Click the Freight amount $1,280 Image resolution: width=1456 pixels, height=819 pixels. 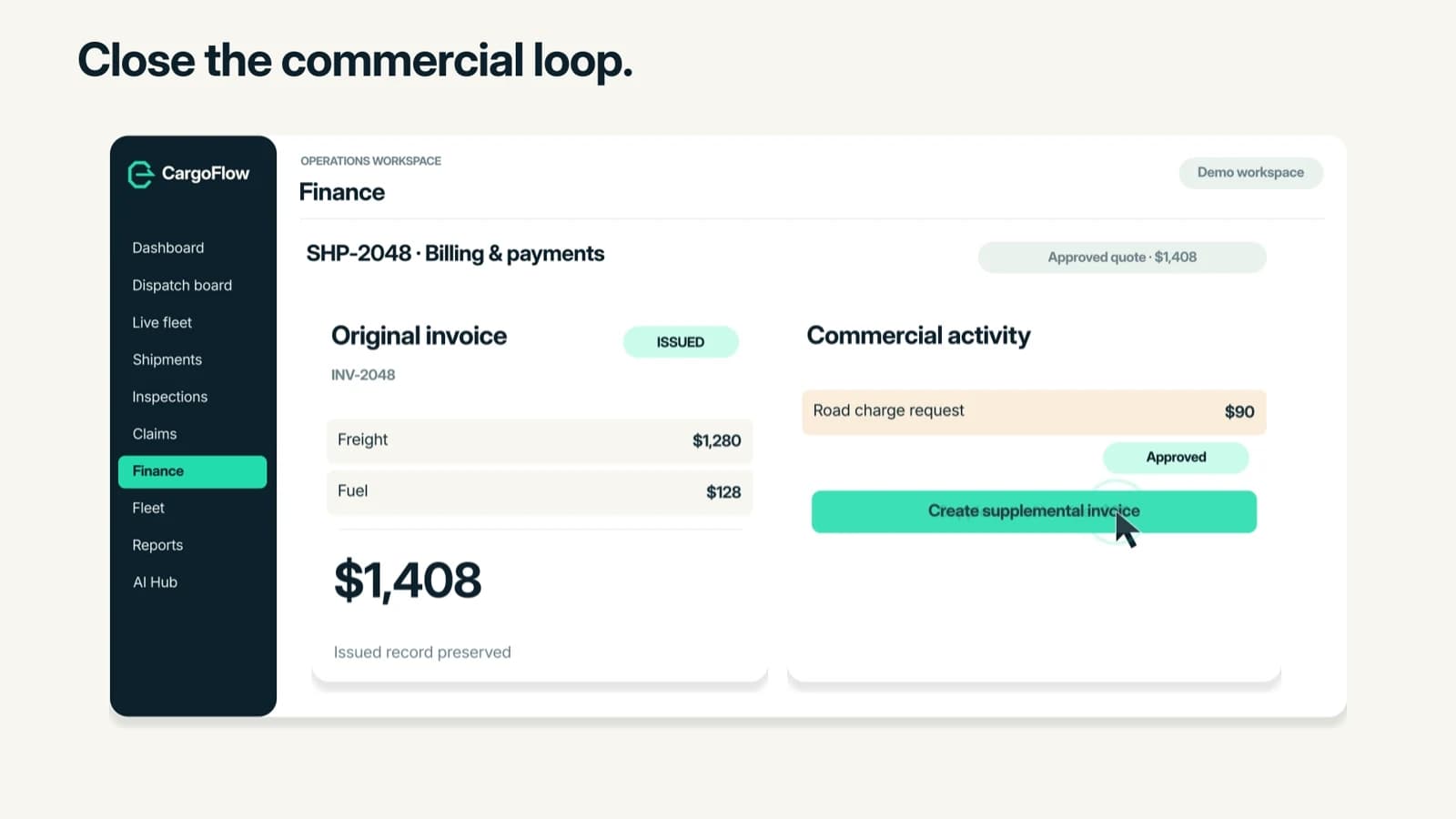tap(717, 440)
